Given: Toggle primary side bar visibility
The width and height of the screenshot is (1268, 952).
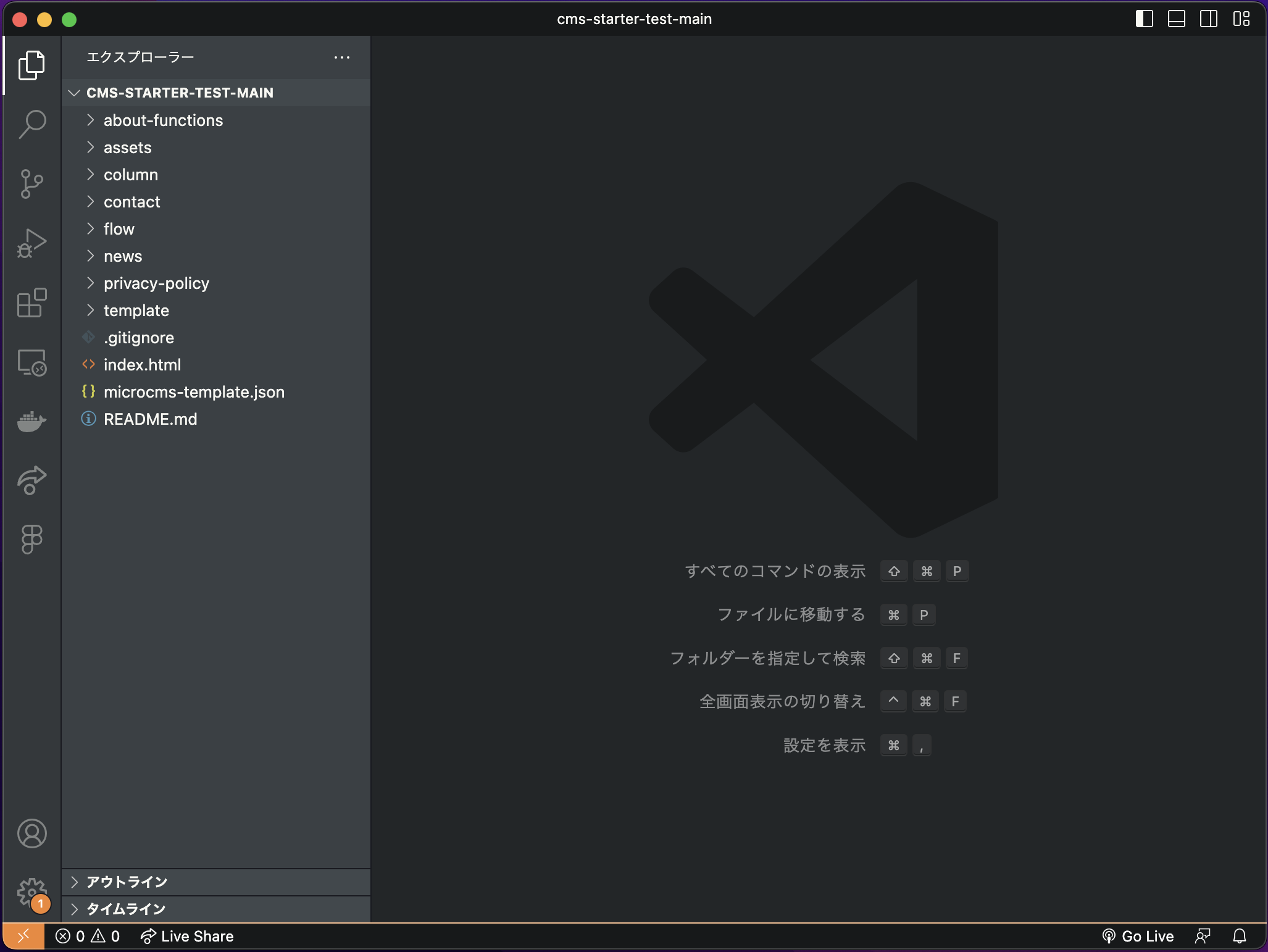Looking at the screenshot, I should click(1145, 19).
